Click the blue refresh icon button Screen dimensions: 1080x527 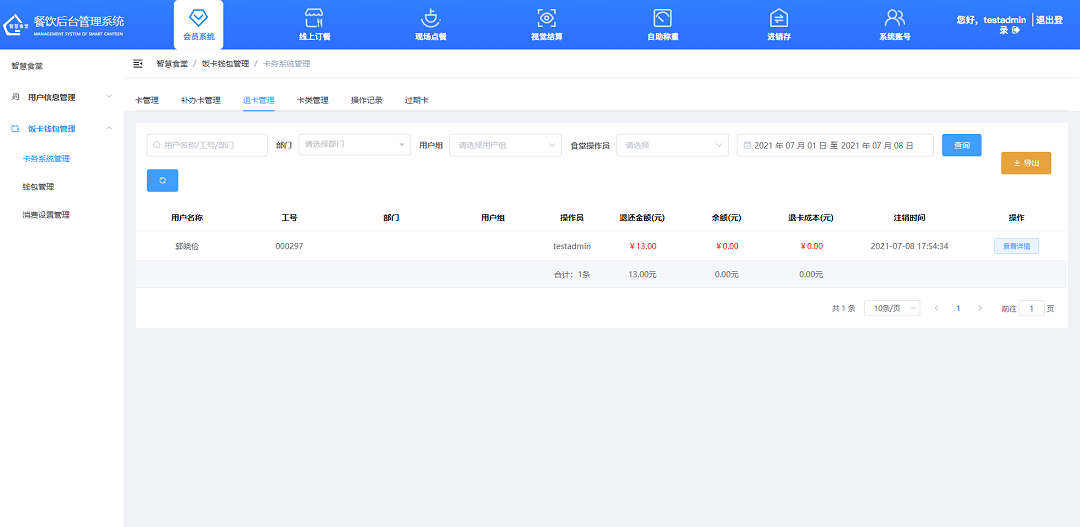(162, 180)
